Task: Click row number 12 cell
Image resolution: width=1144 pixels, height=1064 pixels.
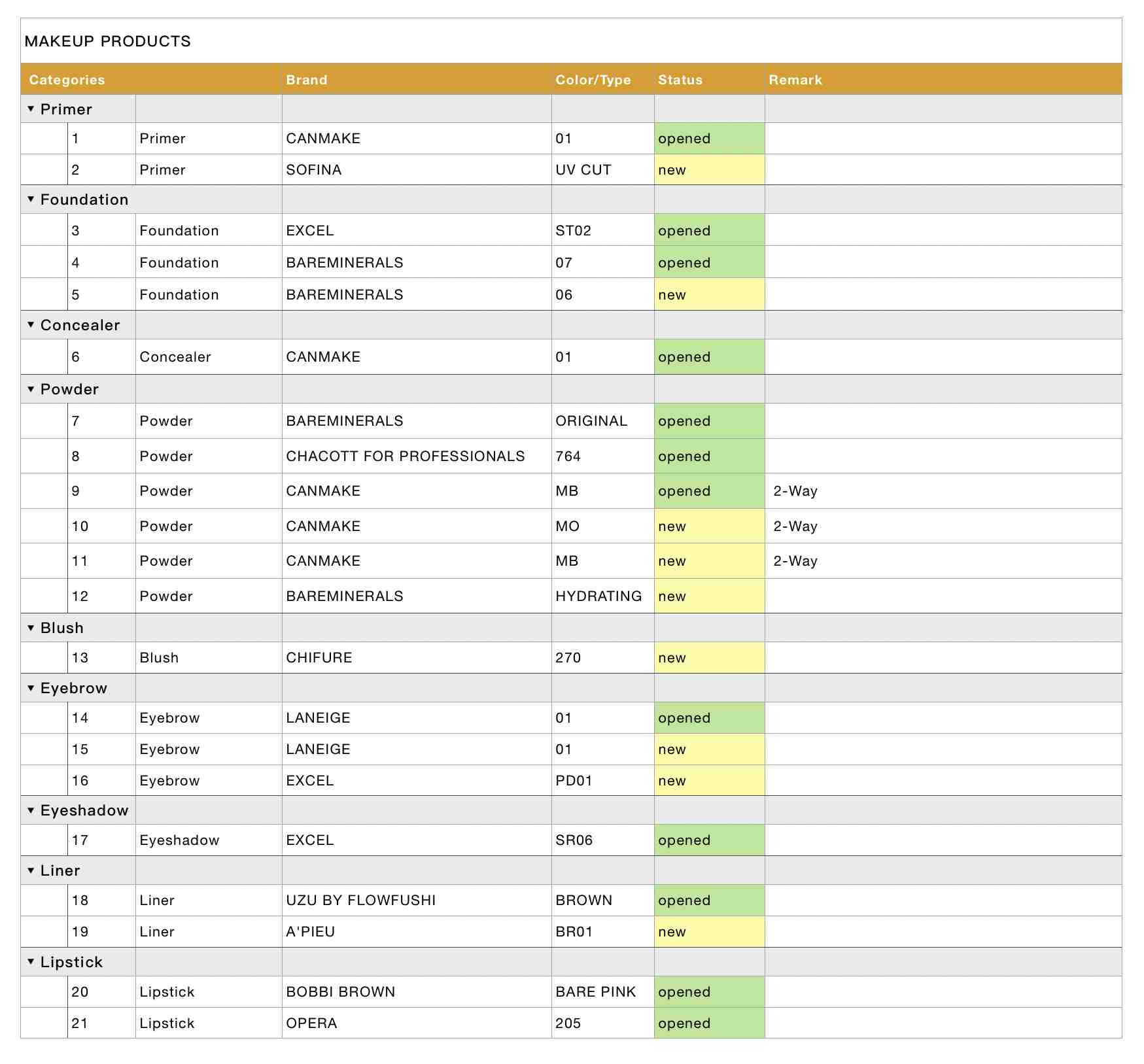Action: (x=101, y=596)
